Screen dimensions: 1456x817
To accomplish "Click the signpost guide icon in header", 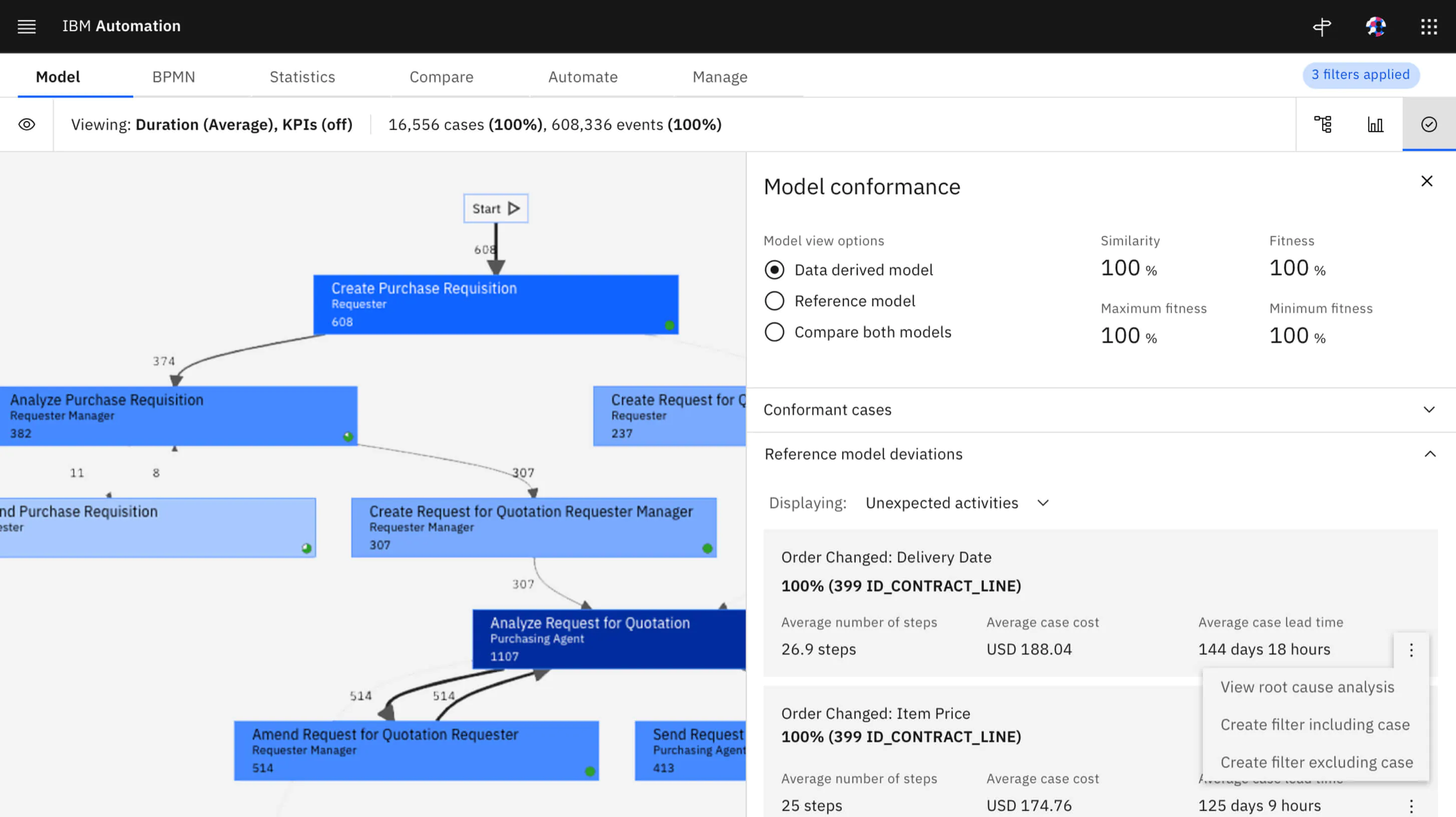I will [1321, 26].
